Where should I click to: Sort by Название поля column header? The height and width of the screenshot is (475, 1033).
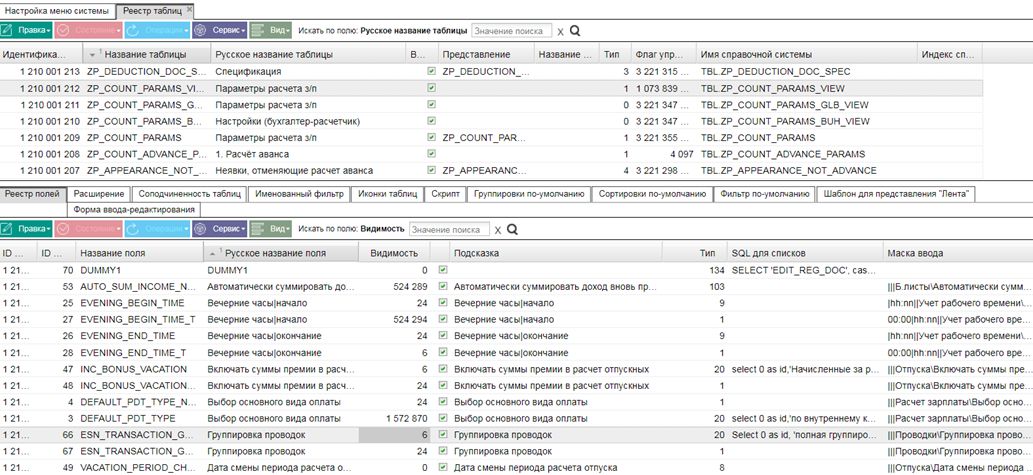point(140,253)
